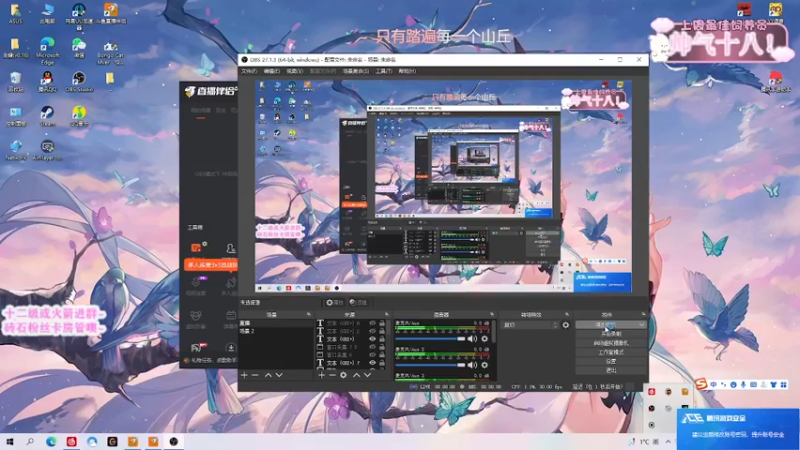Open the Steam desktop shortcut
Image resolution: width=800 pixels, height=450 pixels.
47,116
